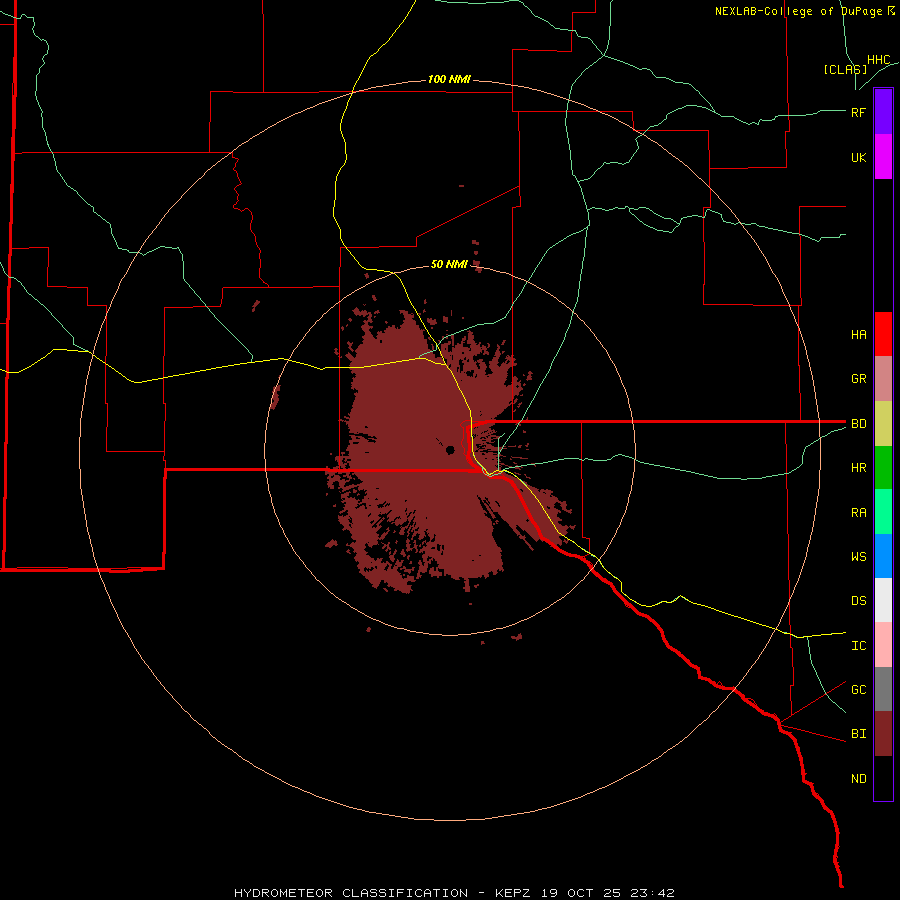Click the HA legend label
900x900 pixels.
858,335
